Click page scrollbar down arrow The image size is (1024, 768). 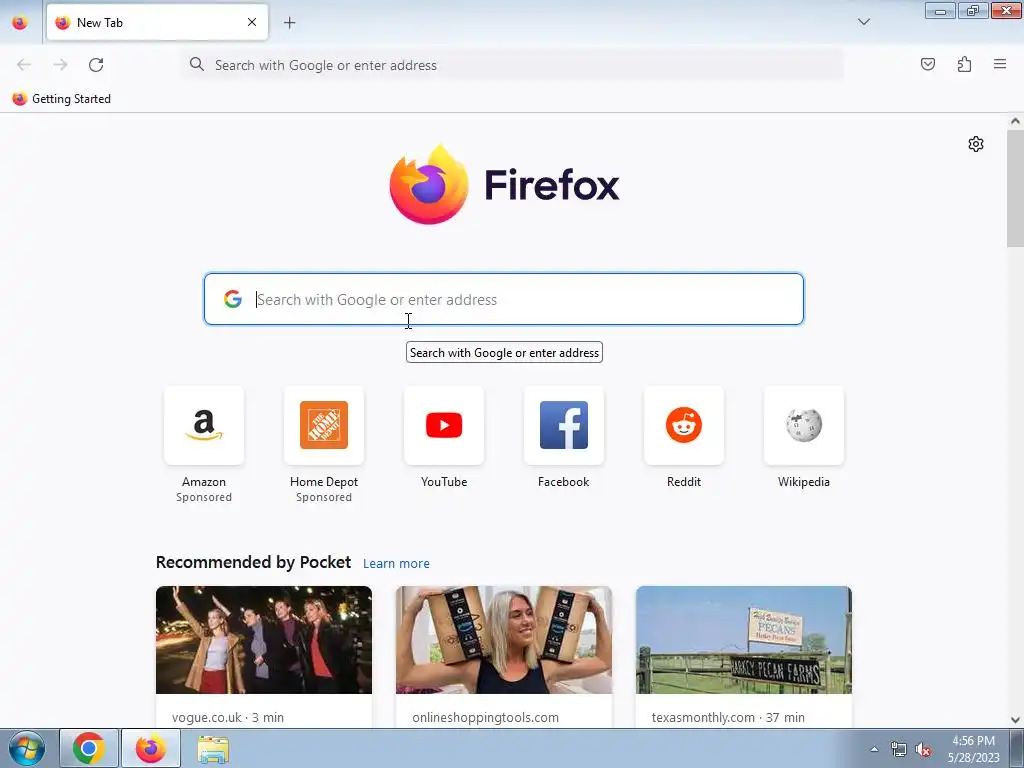(1015, 720)
